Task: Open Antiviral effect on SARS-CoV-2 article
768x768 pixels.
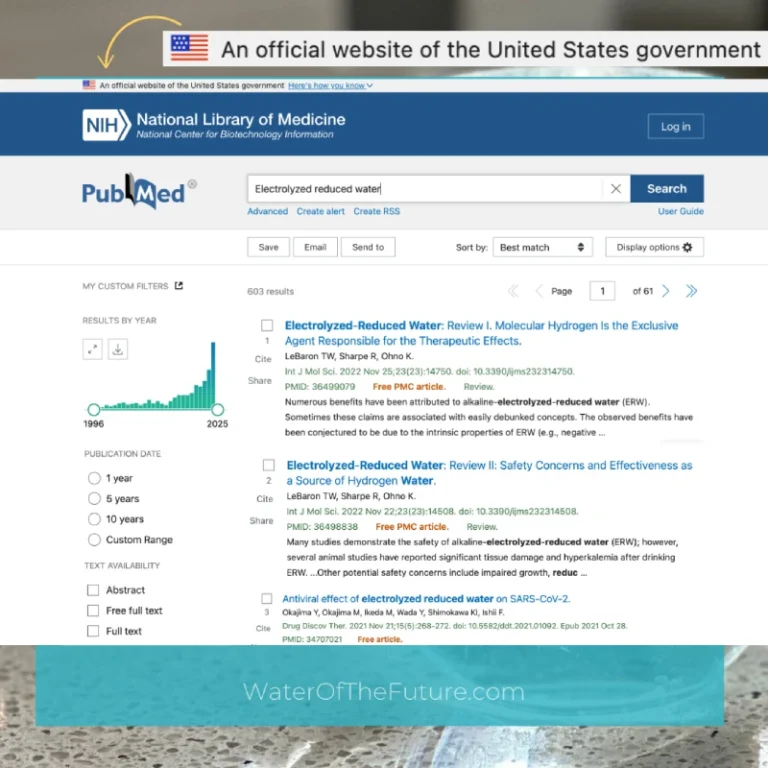Action: coord(426,599)
